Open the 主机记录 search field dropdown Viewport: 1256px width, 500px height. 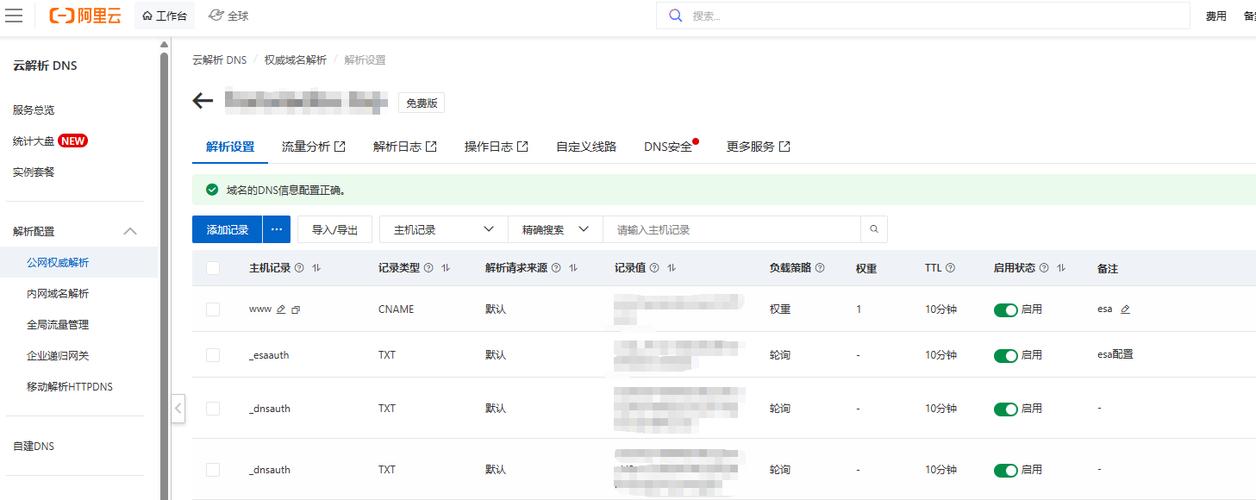point(443,229)
